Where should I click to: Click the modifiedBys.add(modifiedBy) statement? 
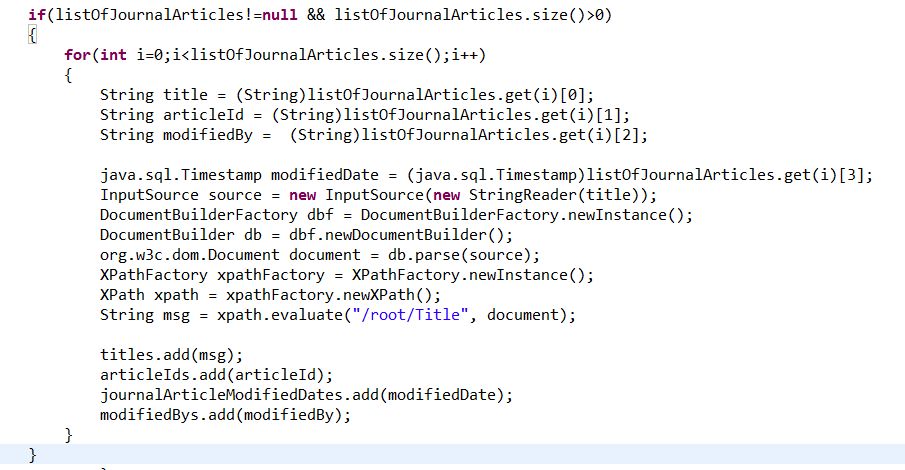(225, 415)
